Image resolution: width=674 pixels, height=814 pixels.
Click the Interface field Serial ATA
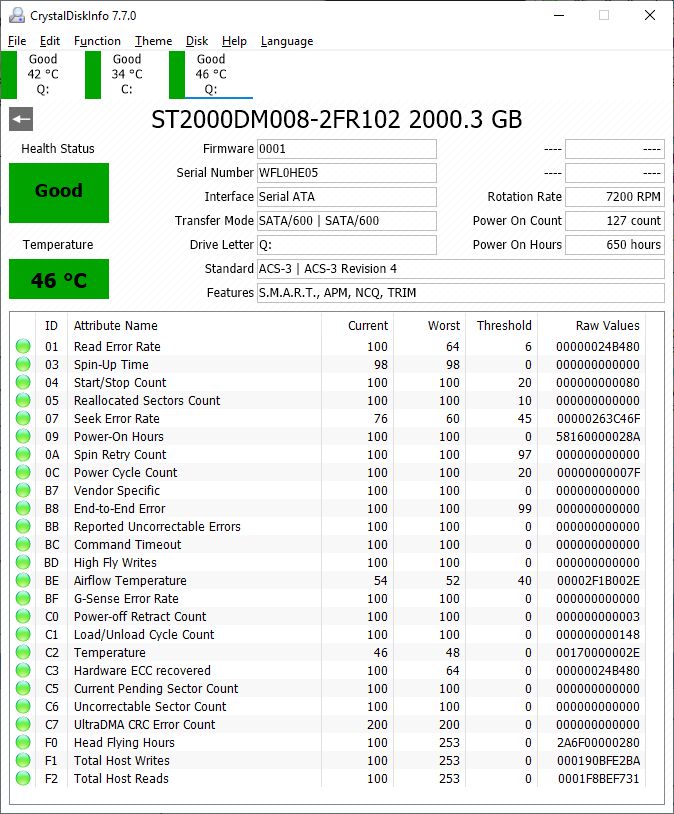[346, 197]
